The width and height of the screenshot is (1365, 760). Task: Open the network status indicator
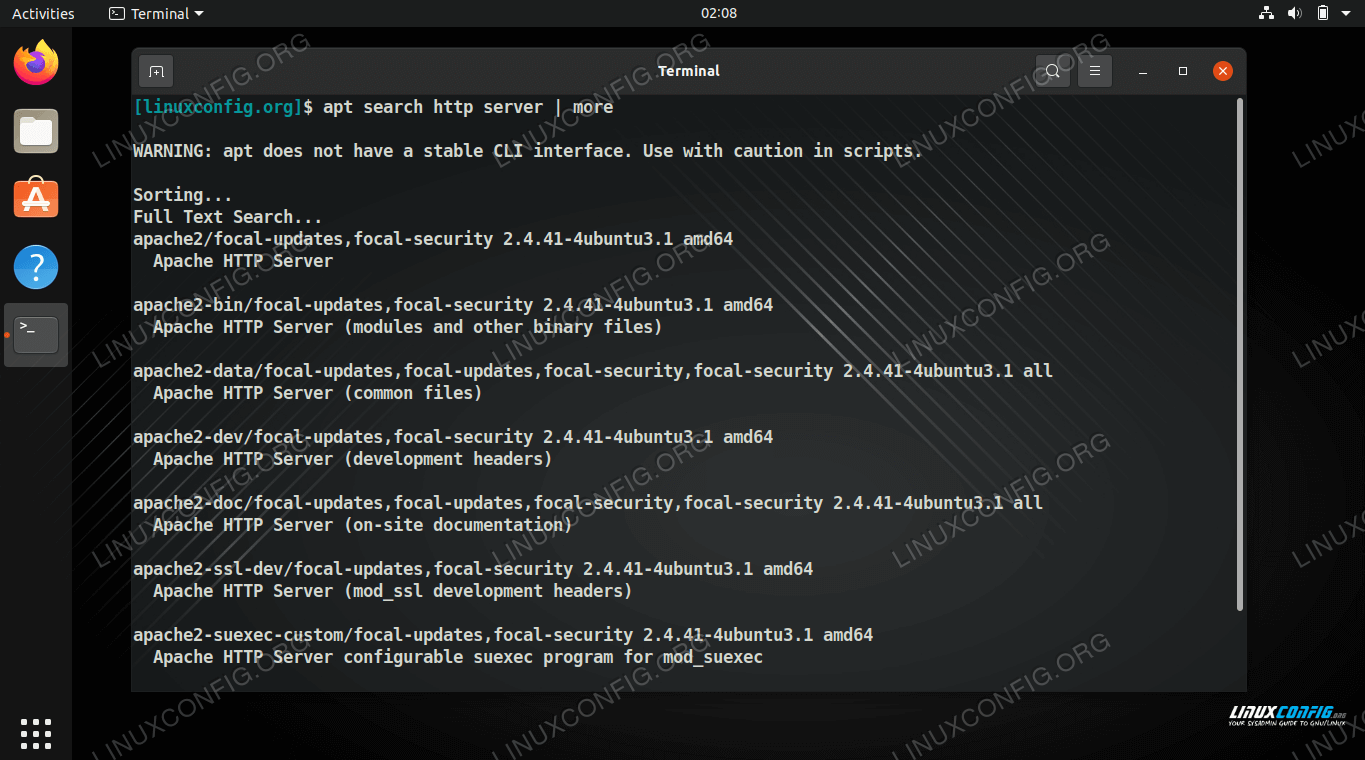coord(1266,13)
